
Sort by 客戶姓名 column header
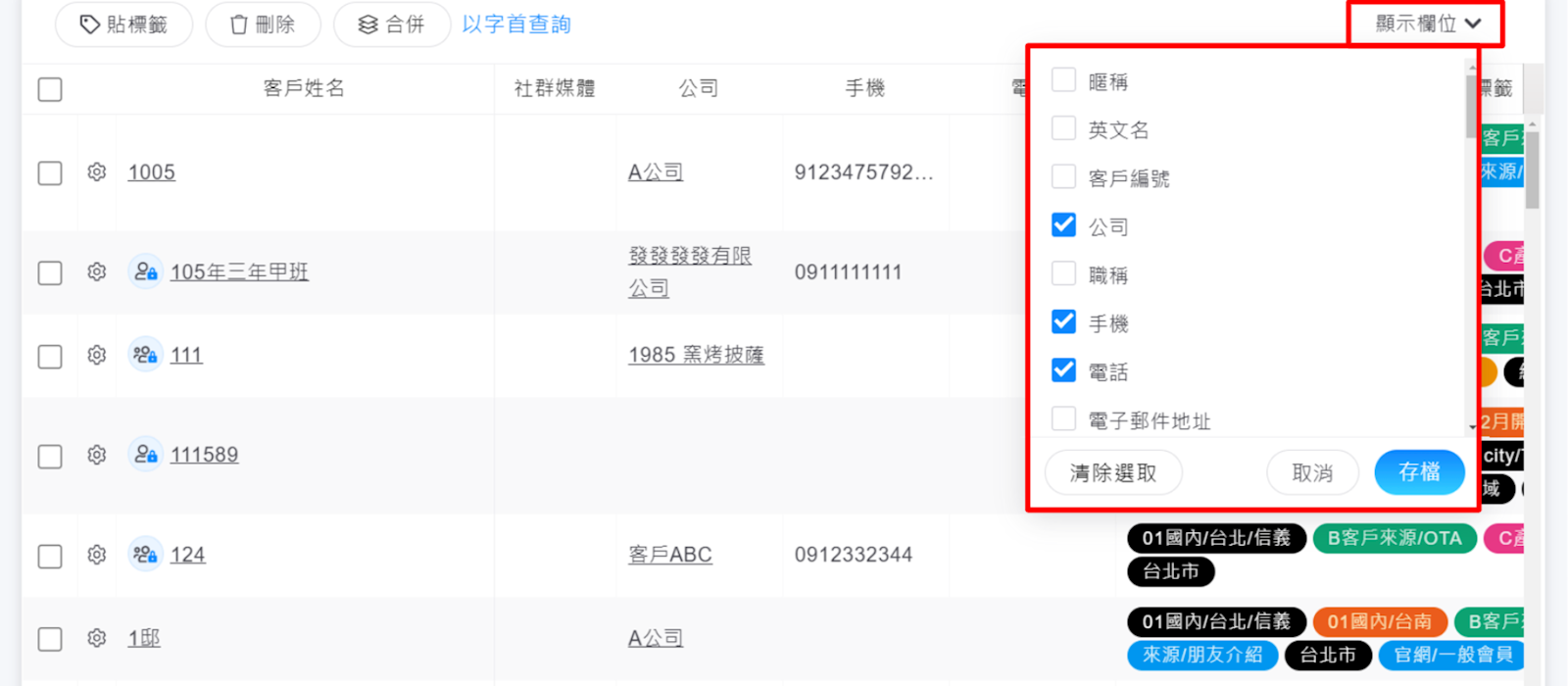tap(304, 88)
